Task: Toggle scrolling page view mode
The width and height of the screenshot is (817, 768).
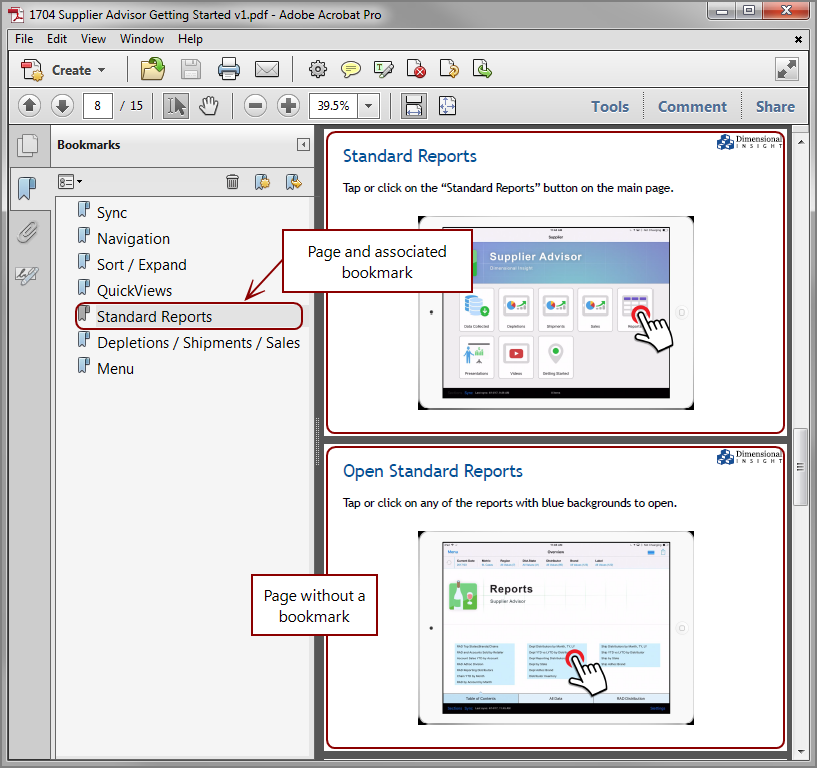Action: (413, 105)
